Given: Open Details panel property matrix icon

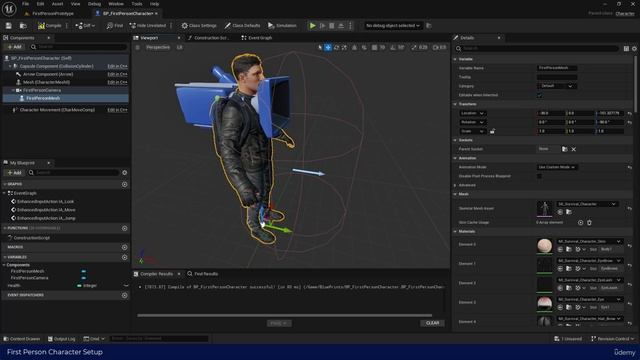Looking at the screenshot, I should coord(626,49).
